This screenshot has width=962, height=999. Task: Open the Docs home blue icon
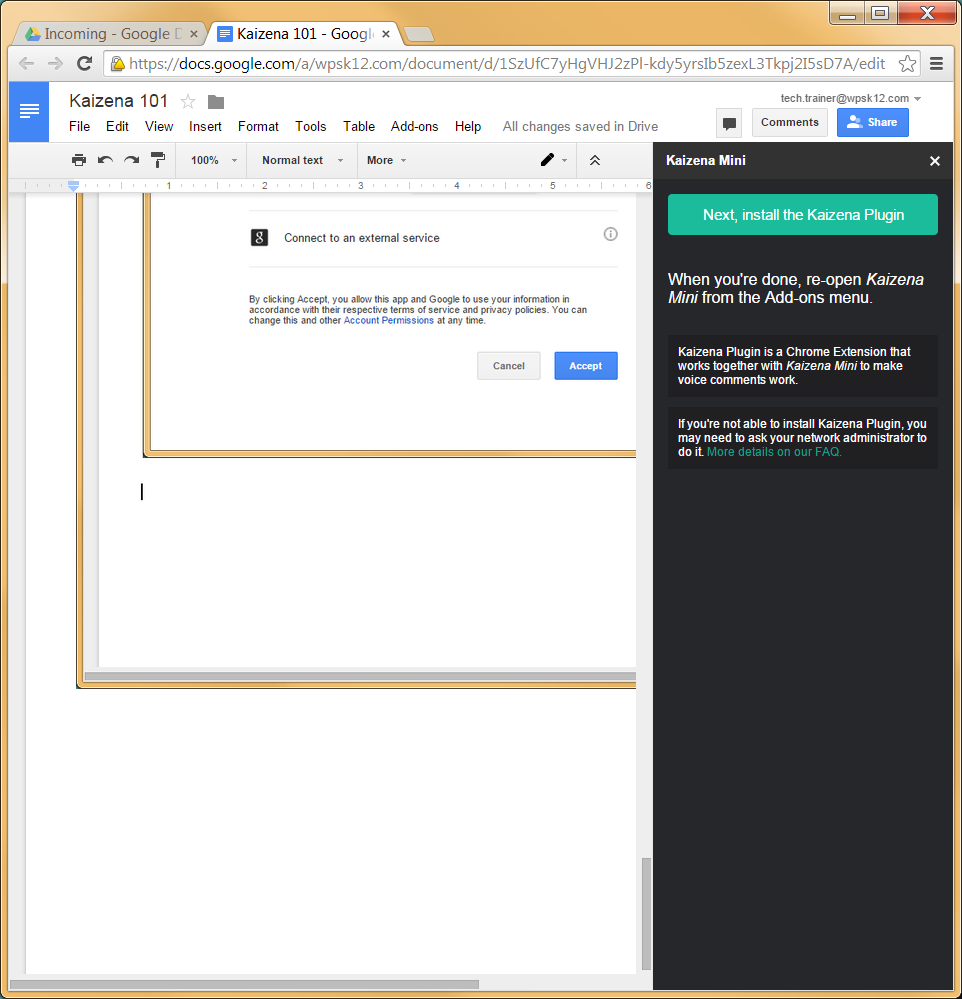tap(29, 111)
